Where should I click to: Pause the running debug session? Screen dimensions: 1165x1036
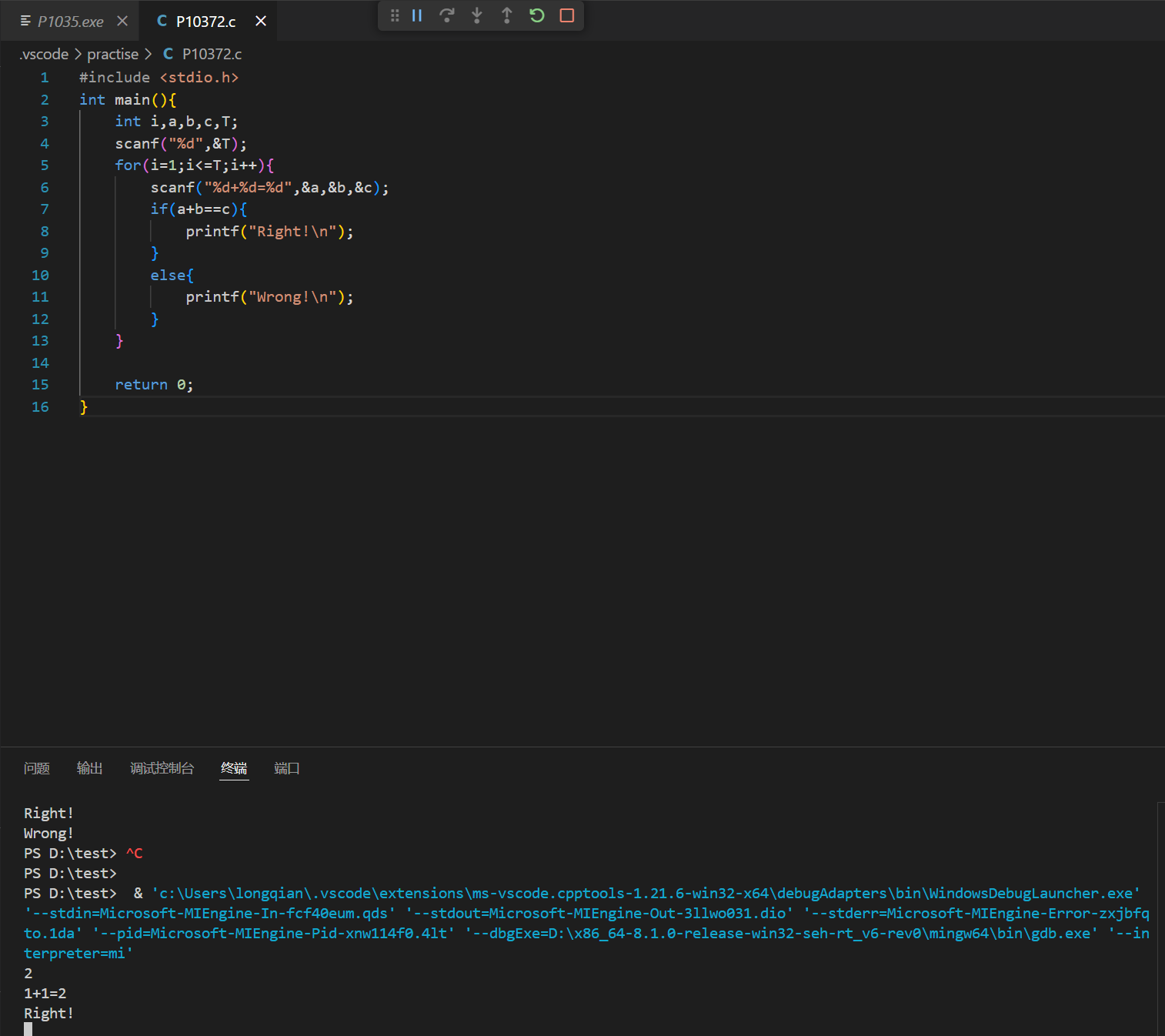[x=417, y=15]
